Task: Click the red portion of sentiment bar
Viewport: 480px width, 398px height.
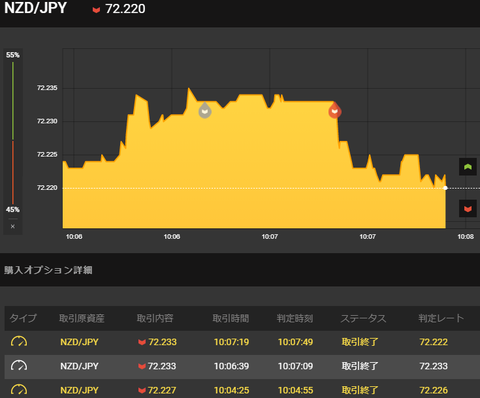Action: 13,172
